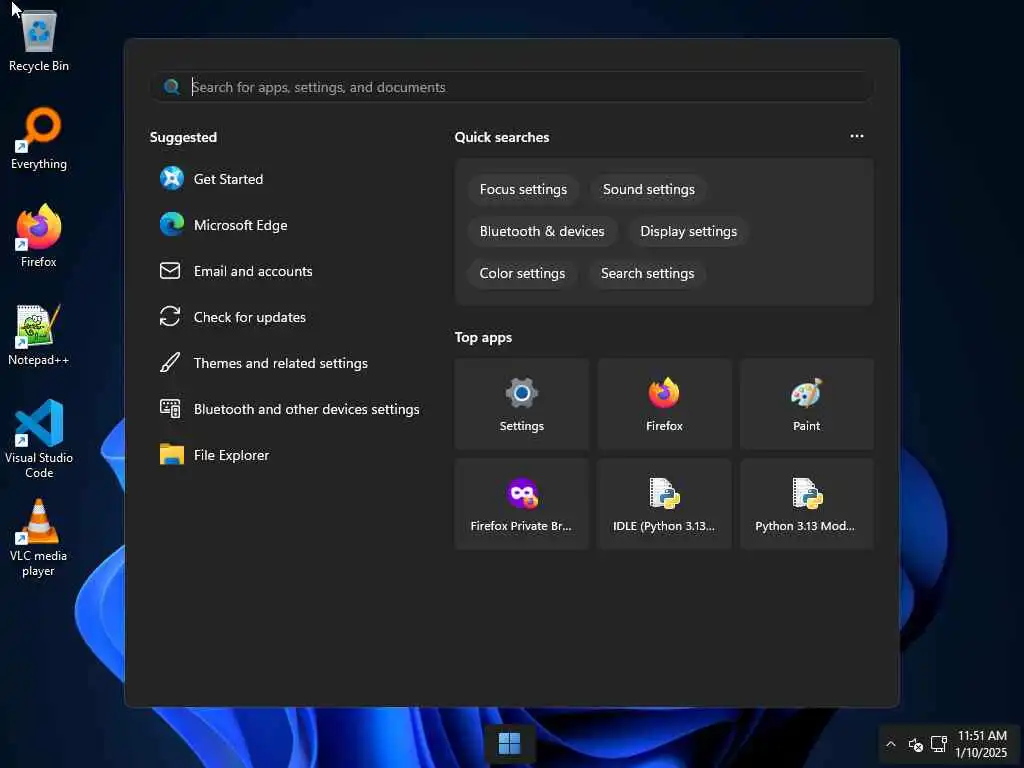1024x768 pixels.
Task: Click the Suggested heading text
Action: point(184,137)
